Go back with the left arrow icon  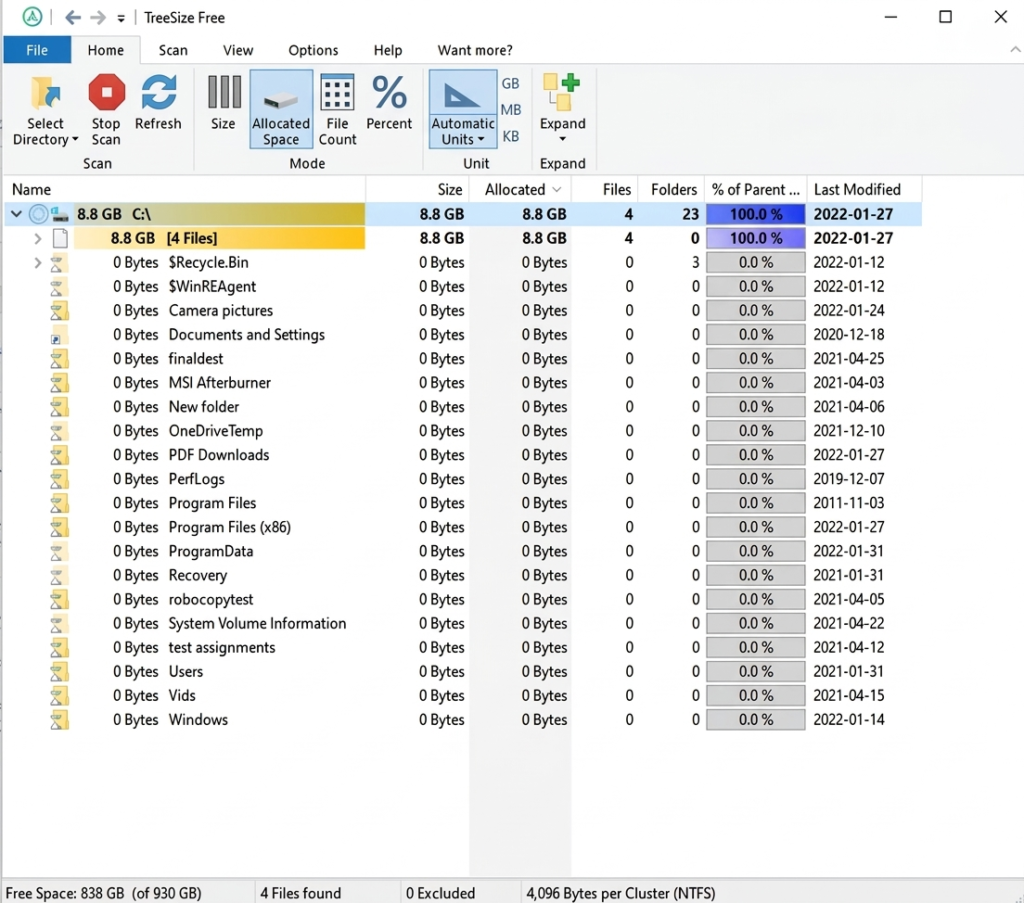pyautogui.click(x=73, y=18)
